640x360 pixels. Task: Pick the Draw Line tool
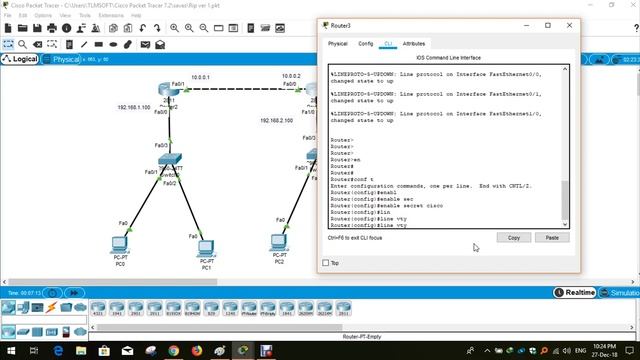click(x=84, y=44)
